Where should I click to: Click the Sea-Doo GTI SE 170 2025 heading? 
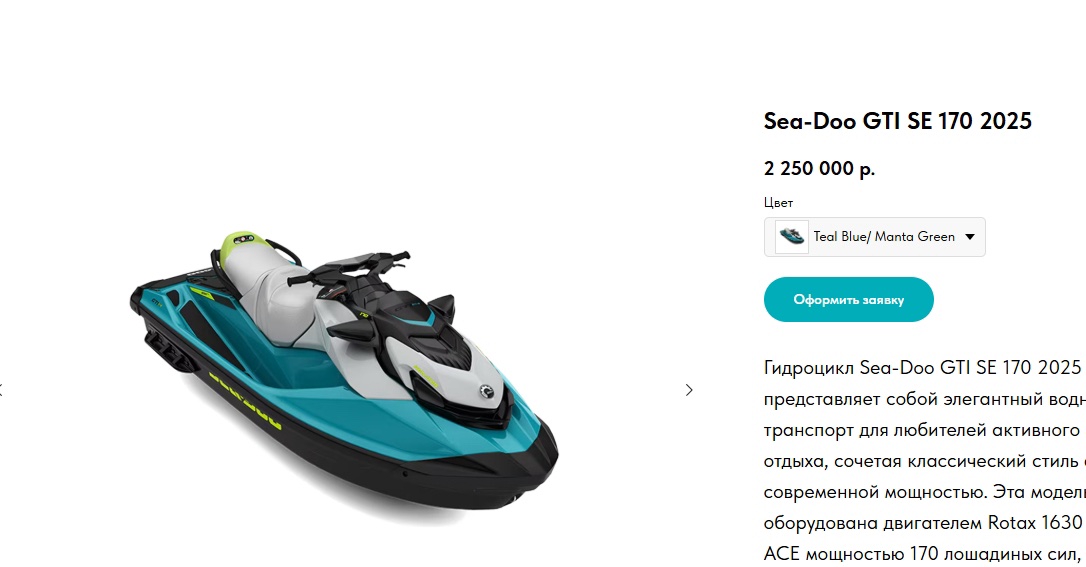pyautogui.click(x=898, y=121)
